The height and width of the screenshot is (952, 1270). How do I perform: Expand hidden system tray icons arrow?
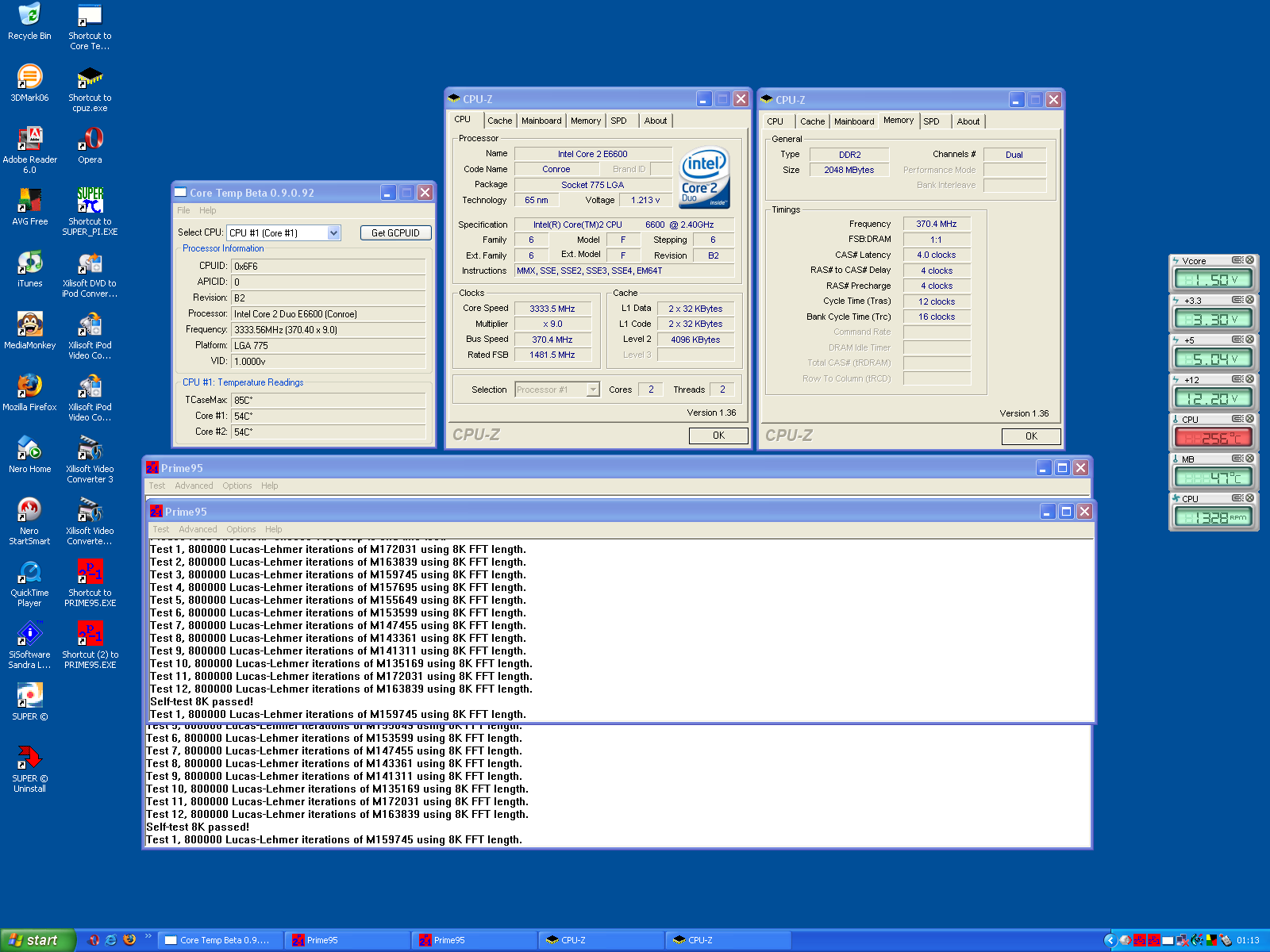(x=1110, y=940)
